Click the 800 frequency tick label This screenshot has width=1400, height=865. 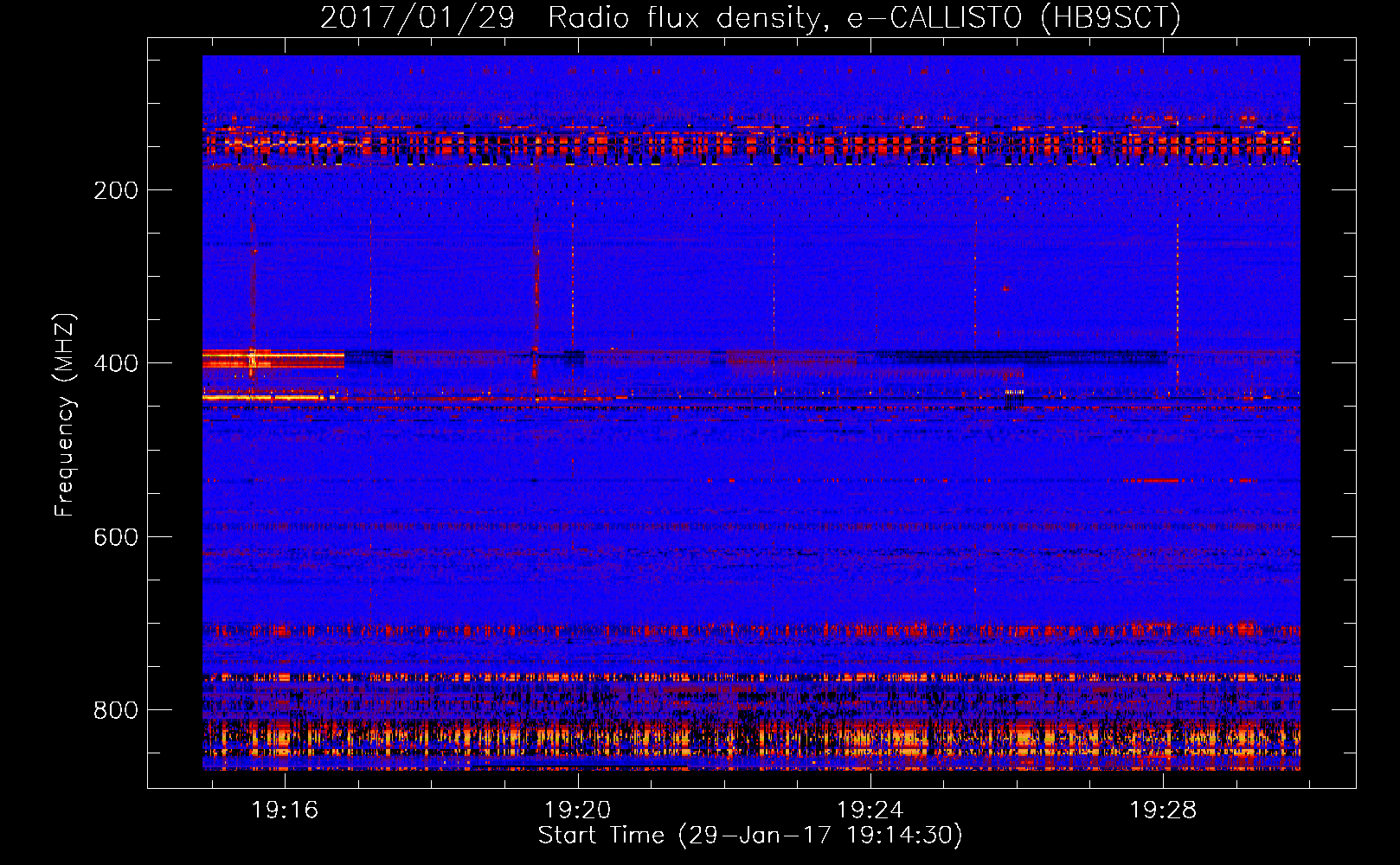coord(116,710)
